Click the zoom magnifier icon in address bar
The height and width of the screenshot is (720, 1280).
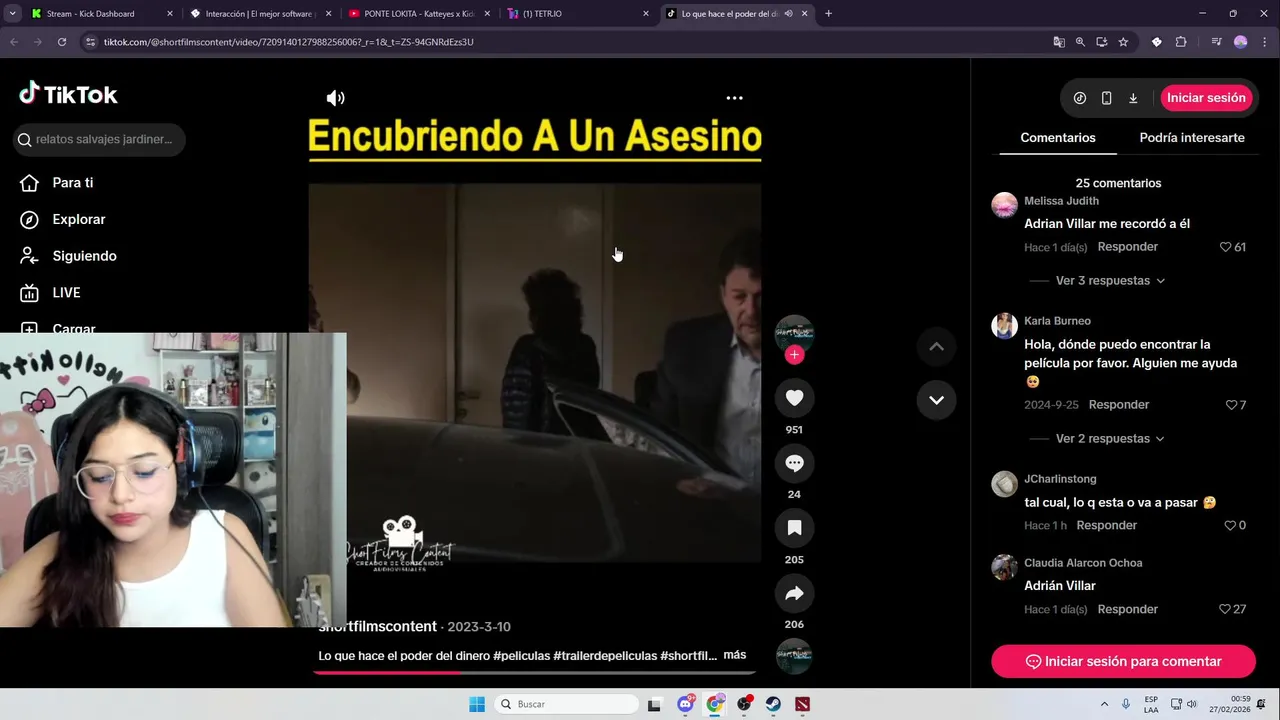click(x=1080, y=42)
